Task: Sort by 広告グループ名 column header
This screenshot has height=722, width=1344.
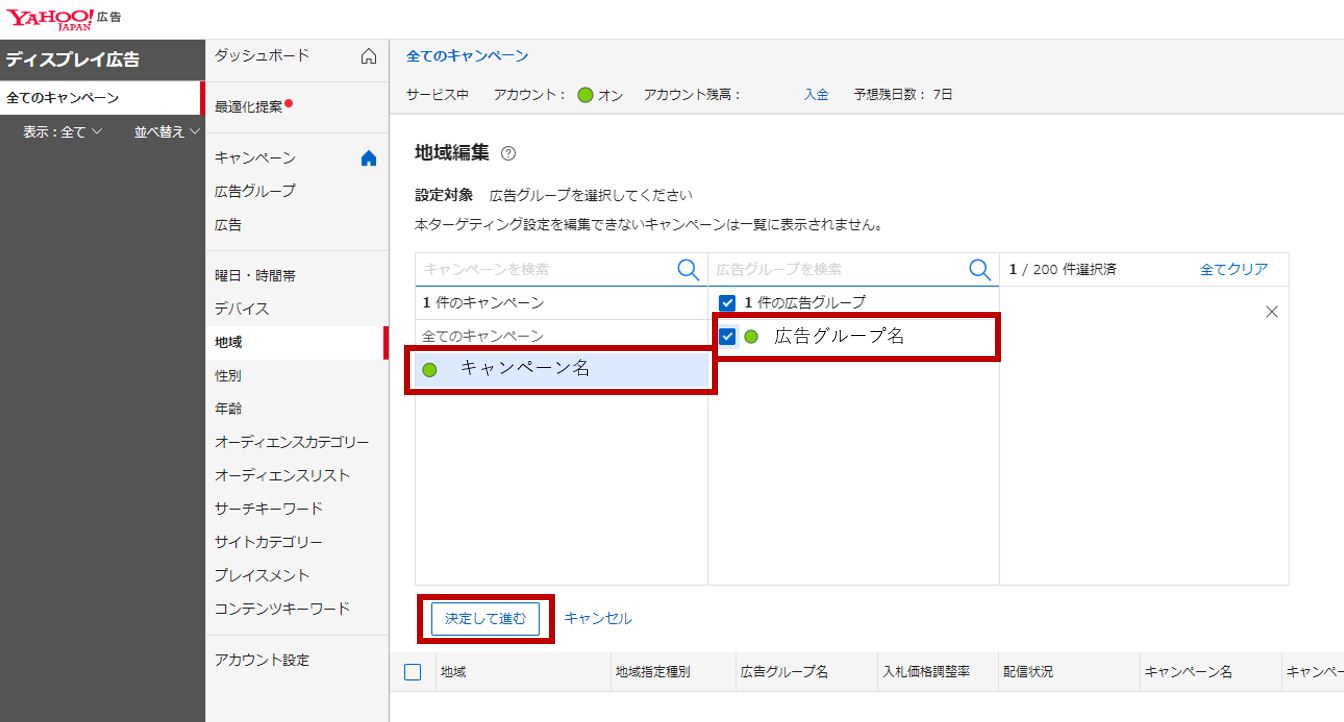Action: coord(784,672)
